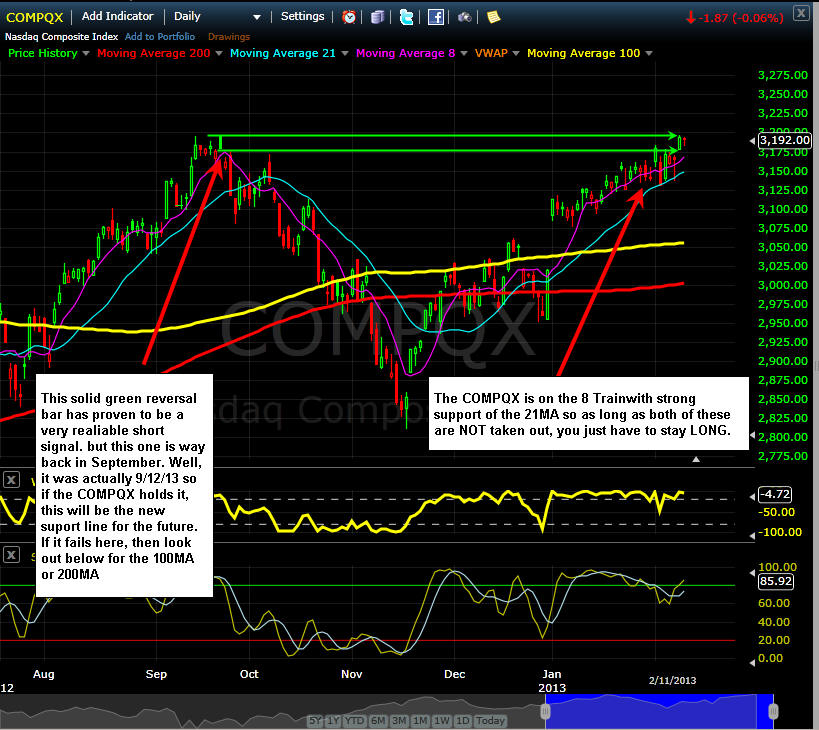This screenshot has width=819, height=730.
Task: Click the Today range button
Action: click(490, 721)
